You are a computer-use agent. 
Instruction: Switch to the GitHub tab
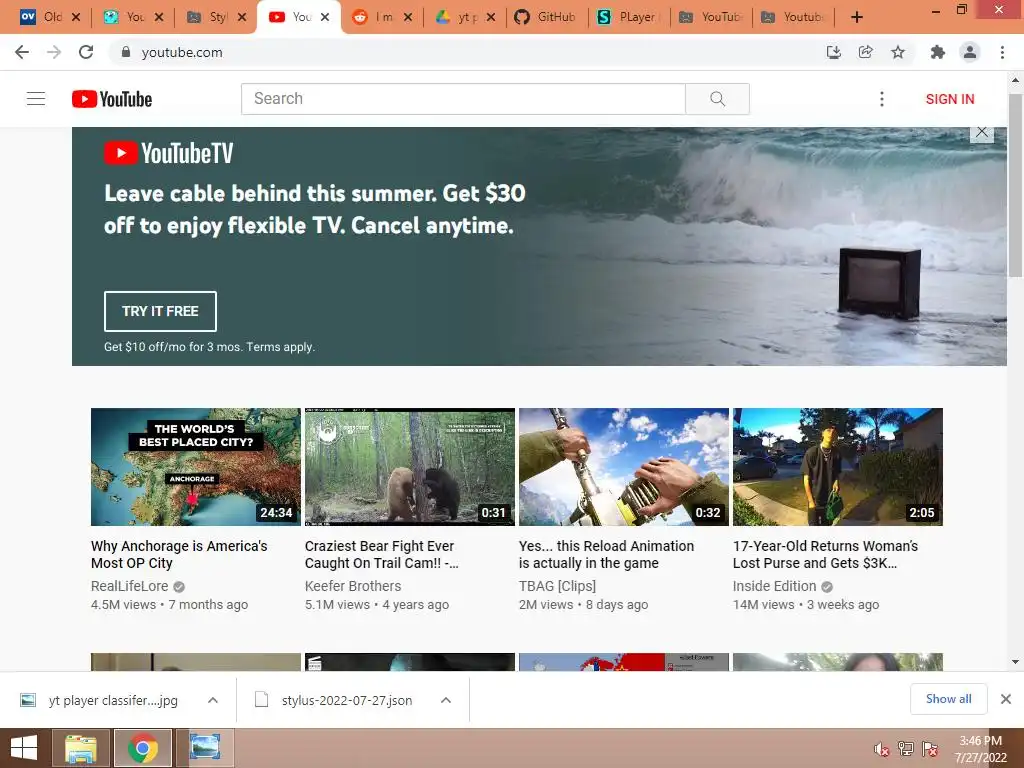(547, 17)
